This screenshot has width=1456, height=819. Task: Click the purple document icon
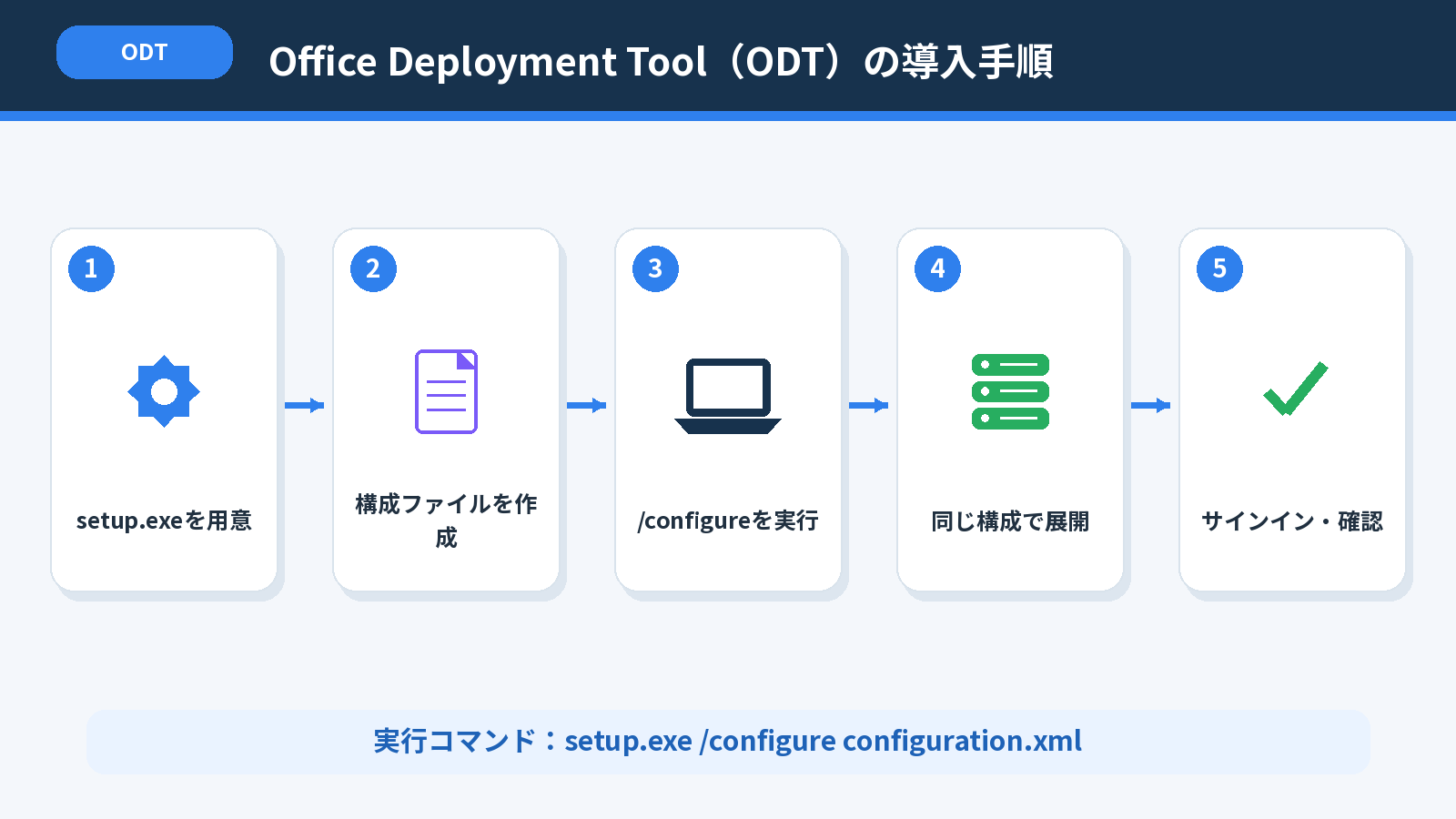(x=446, y=391)
